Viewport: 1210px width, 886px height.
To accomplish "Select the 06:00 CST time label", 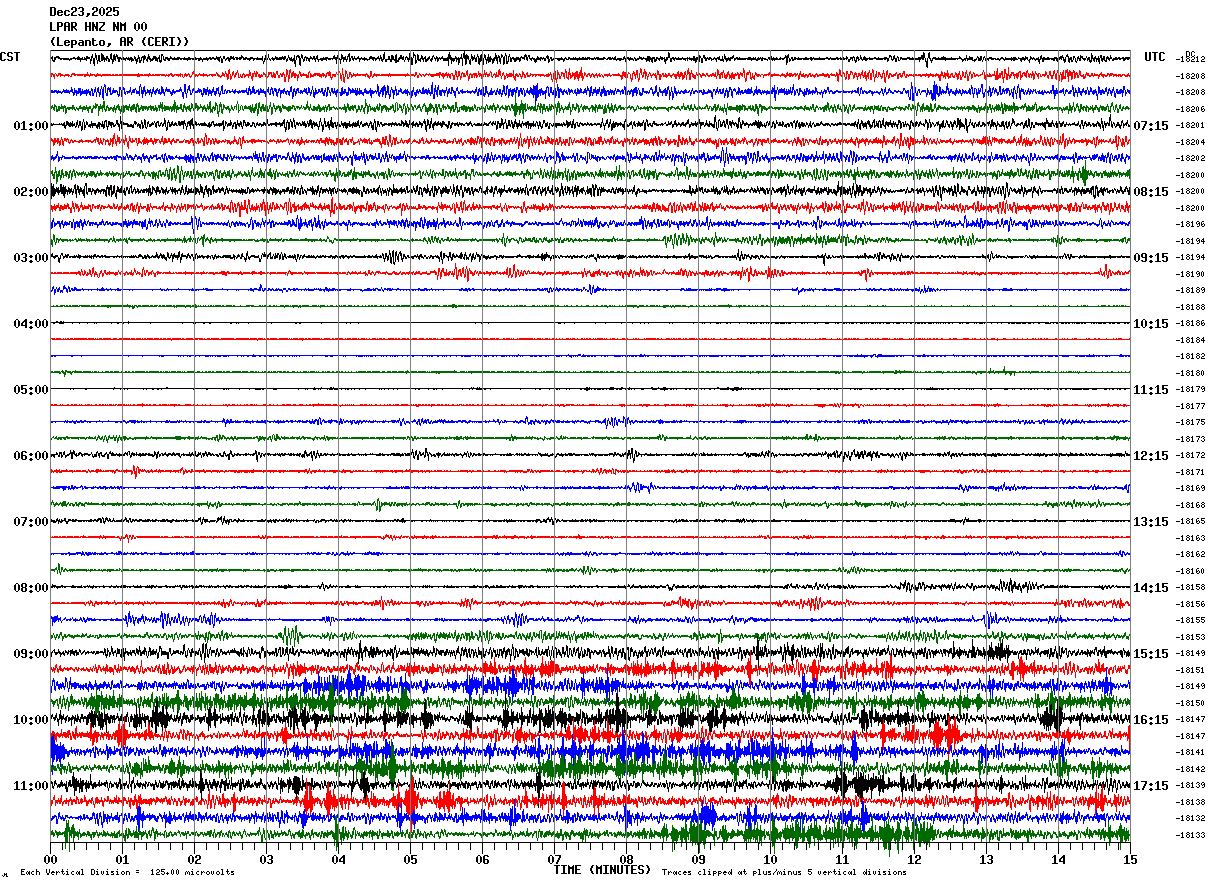I will pyautogui.click(x=31, y=456).
